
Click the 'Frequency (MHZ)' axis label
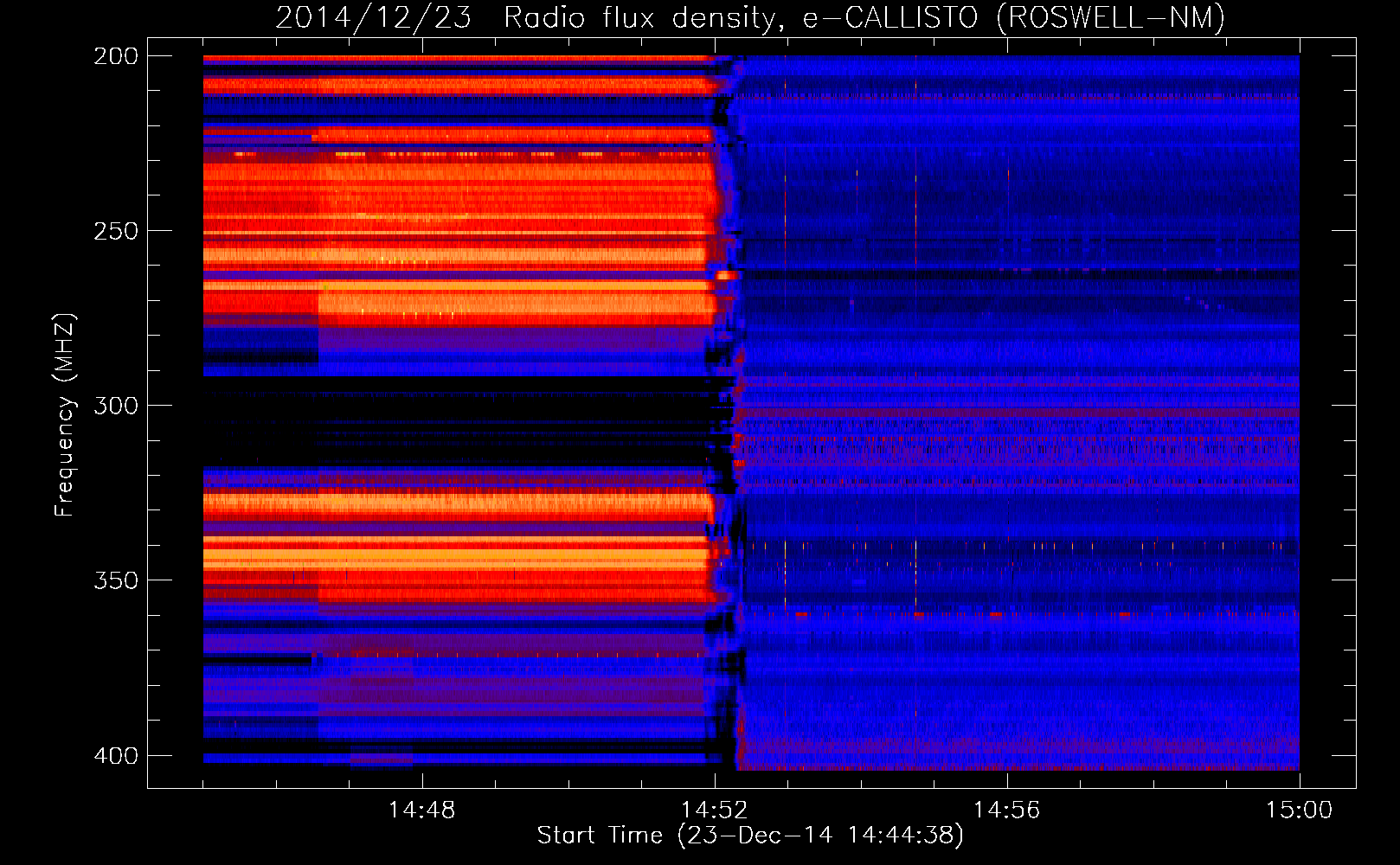65,414
